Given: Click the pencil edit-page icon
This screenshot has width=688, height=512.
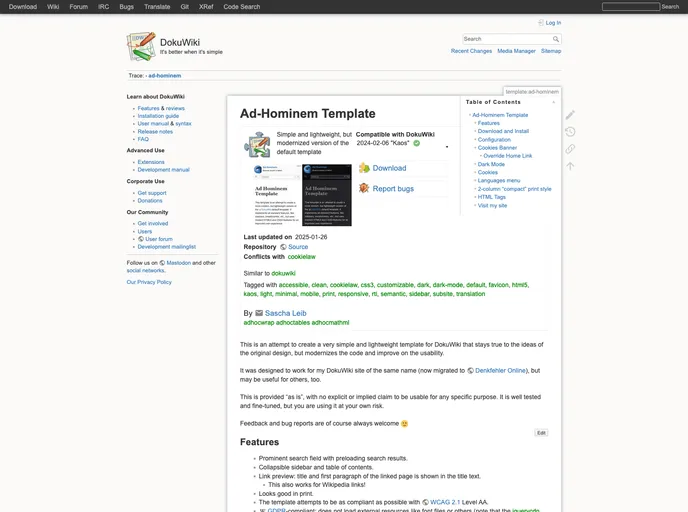Looking at the screenshot, I should pyautogui.click(x=570, y=115).
